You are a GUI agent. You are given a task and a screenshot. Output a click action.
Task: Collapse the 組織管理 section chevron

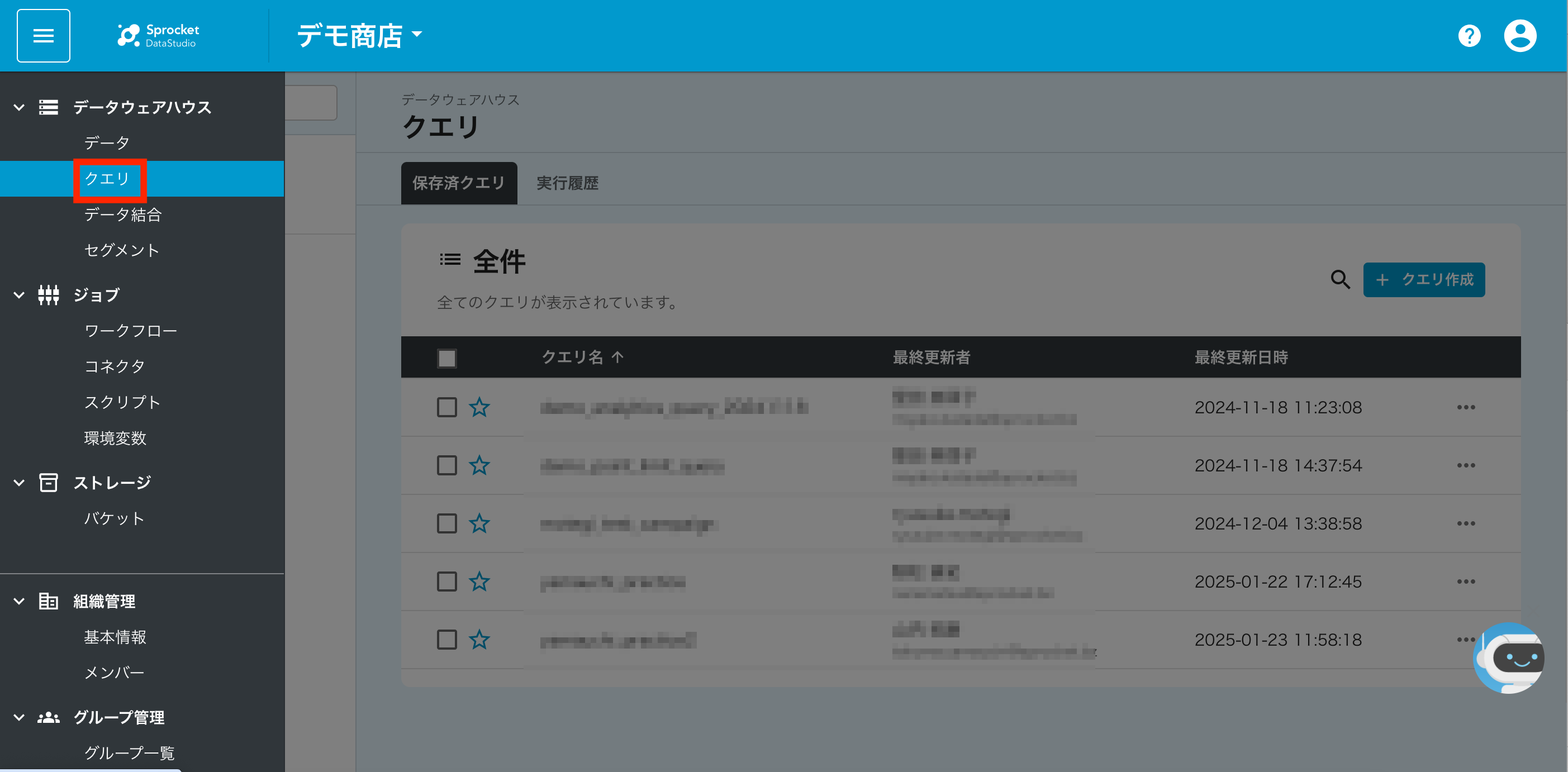pyautogui.click(x=19, y=602)
